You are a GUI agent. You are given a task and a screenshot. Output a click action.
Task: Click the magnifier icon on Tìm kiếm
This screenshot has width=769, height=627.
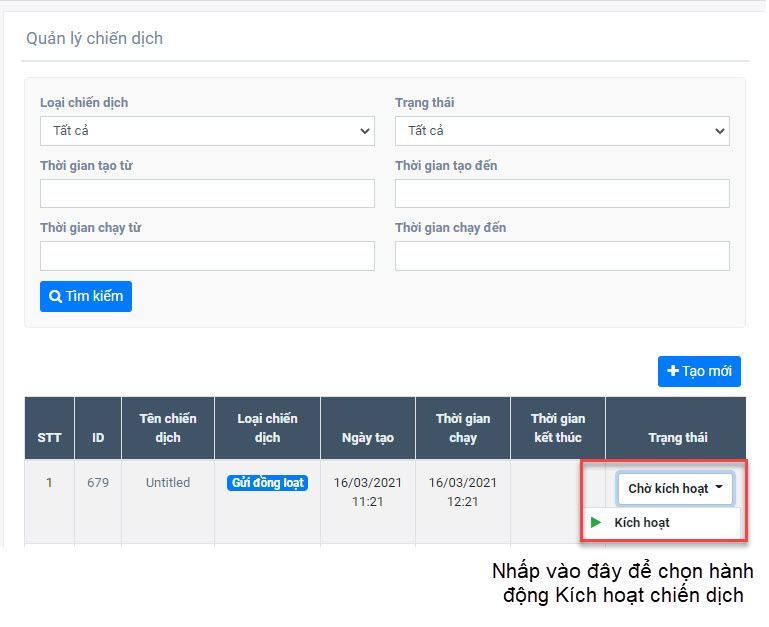(56, 297)
